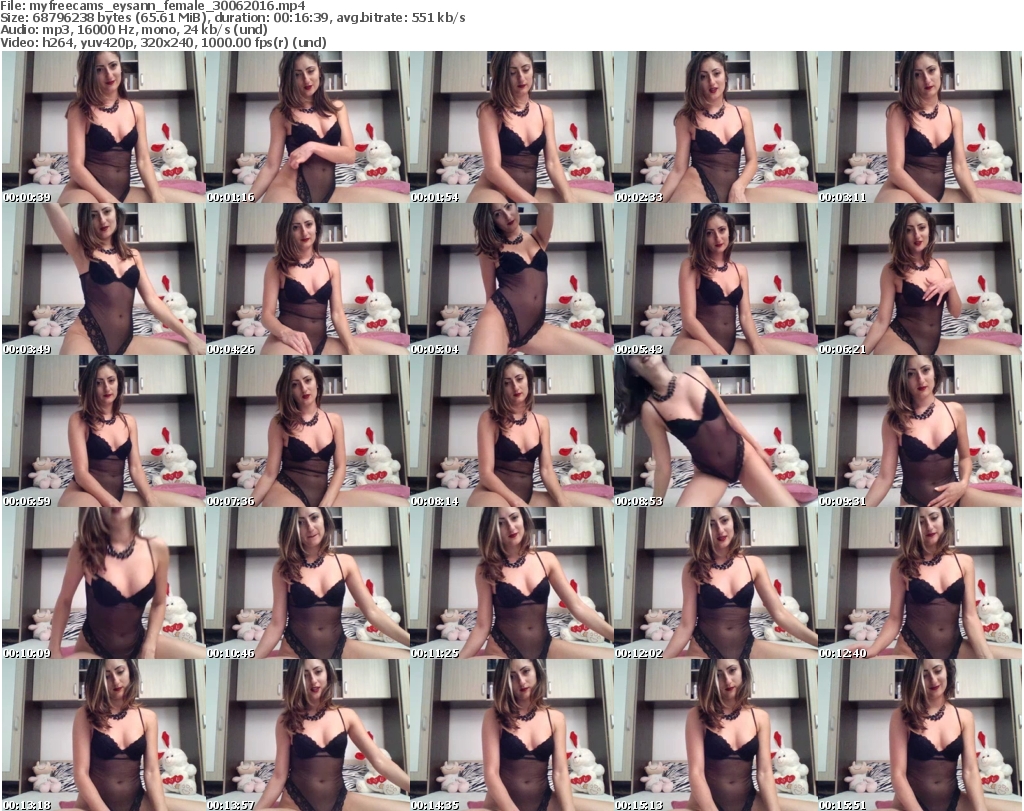Select the thumbnail frame stamped 00:01:54

pos(511,127)
